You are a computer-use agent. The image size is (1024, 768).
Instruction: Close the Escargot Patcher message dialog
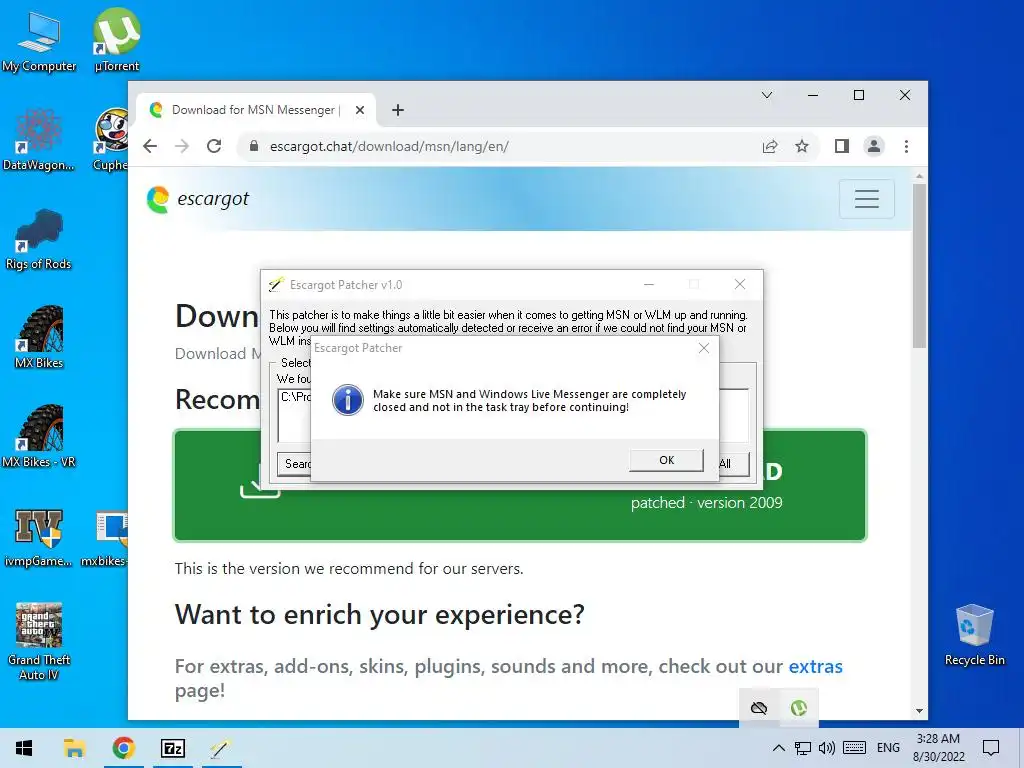[x=703, y=348]
